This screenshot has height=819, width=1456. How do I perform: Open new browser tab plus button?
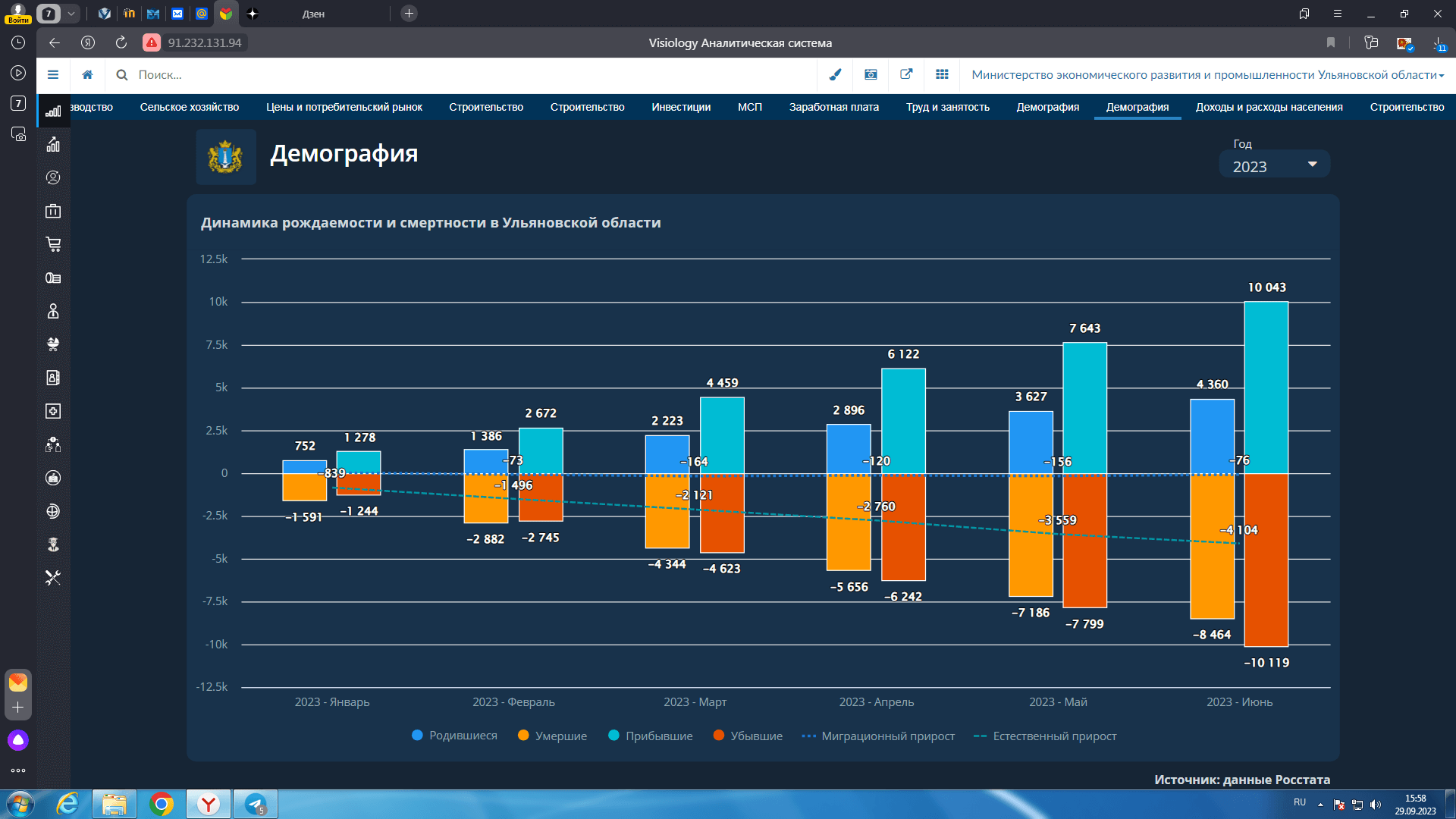coord(409,14)
